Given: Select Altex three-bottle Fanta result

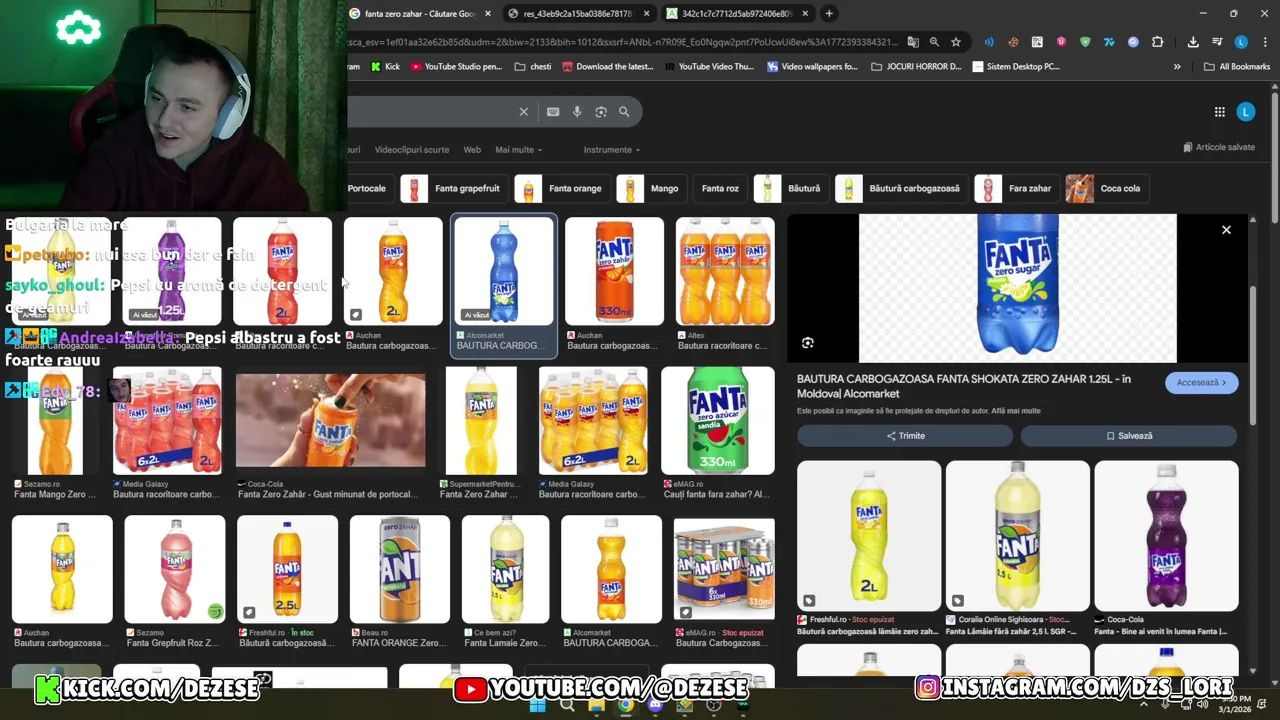Looking at the screenshot, I should (725, 271).
